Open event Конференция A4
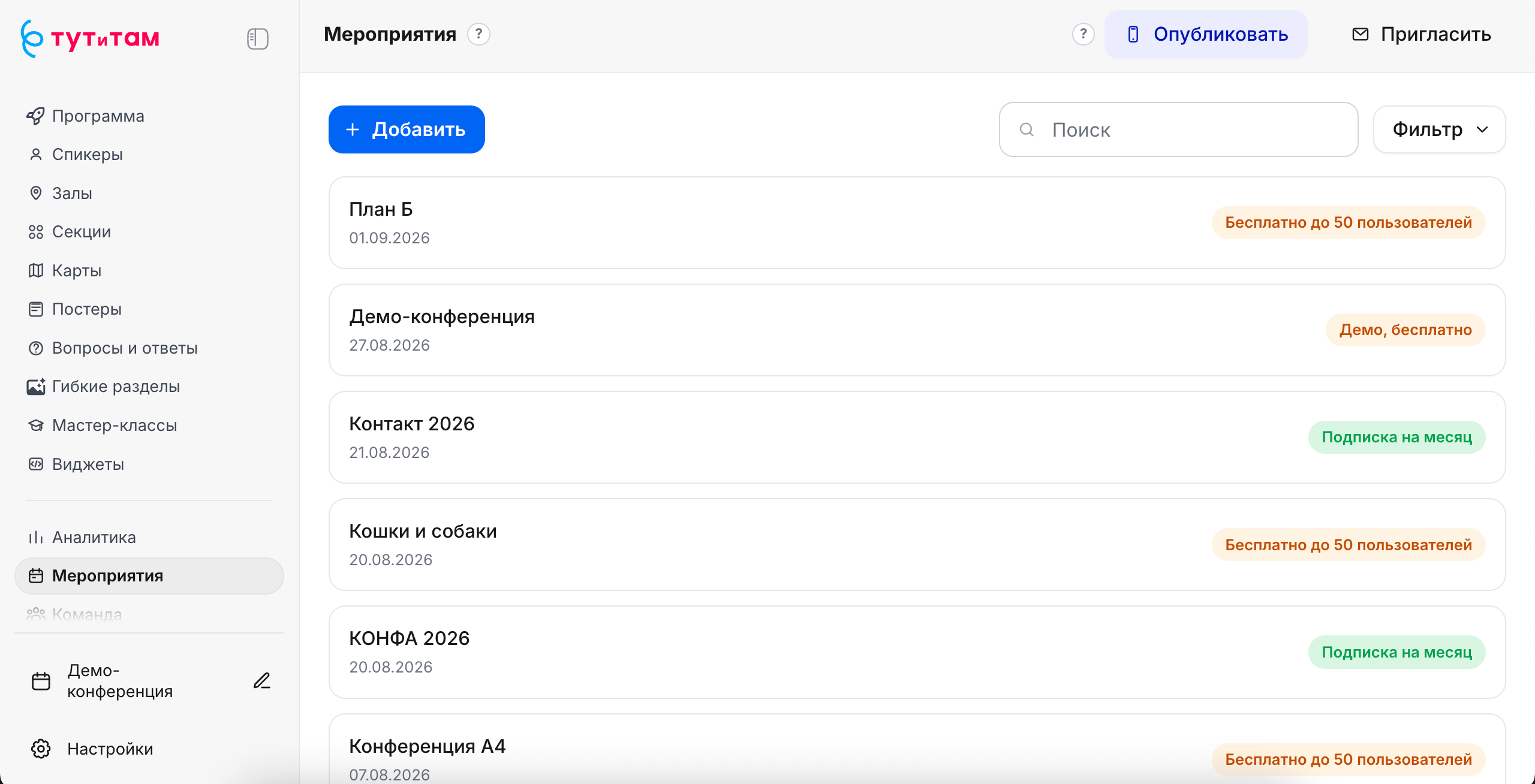This screenshot has width=1535, height=784. point(917,749)
